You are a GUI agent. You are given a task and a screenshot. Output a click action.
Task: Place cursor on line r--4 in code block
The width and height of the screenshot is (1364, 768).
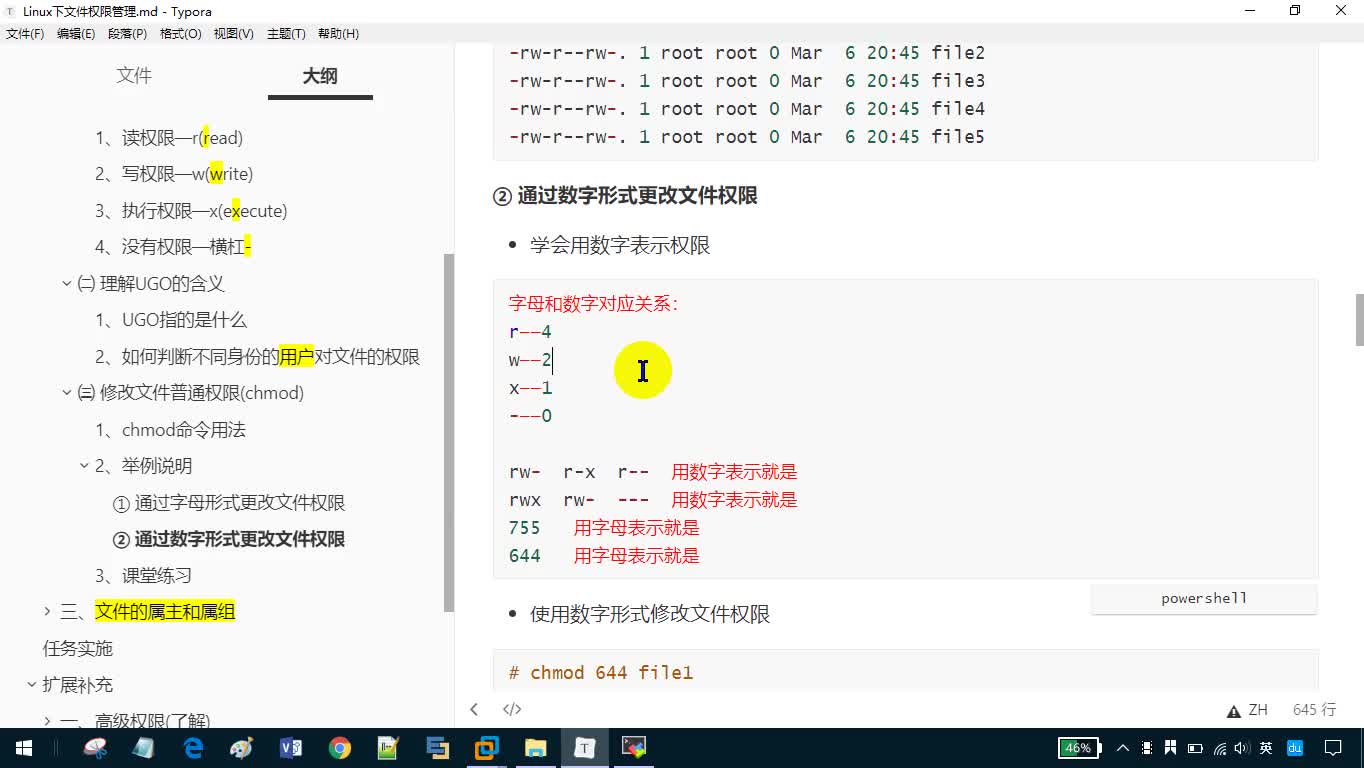530,332
